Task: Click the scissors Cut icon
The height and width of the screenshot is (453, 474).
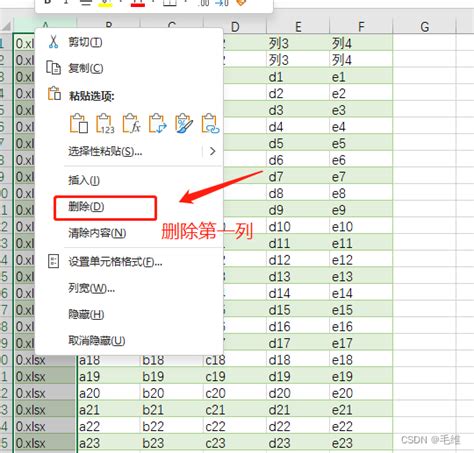Action: pyautogui.click(x=53, y=42)
